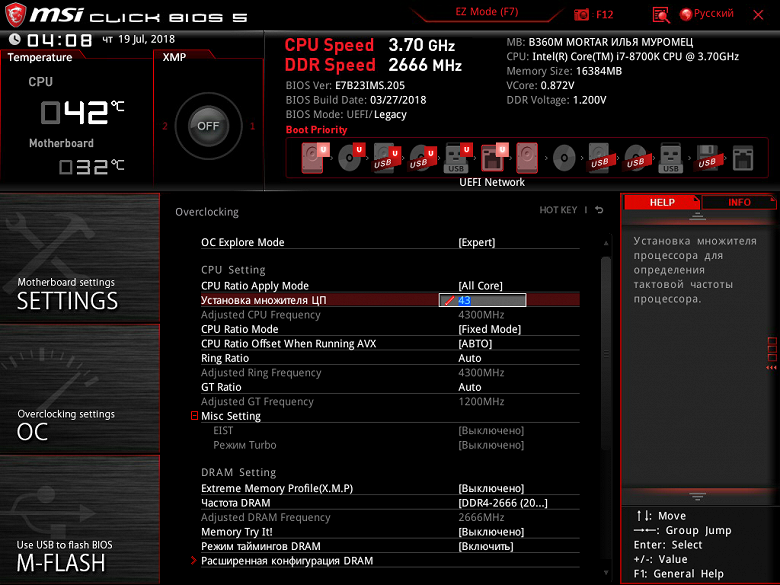The image size is (780, 585).
Task: Select the legacy USB CD boot icon
Action: tap(636, 158)
